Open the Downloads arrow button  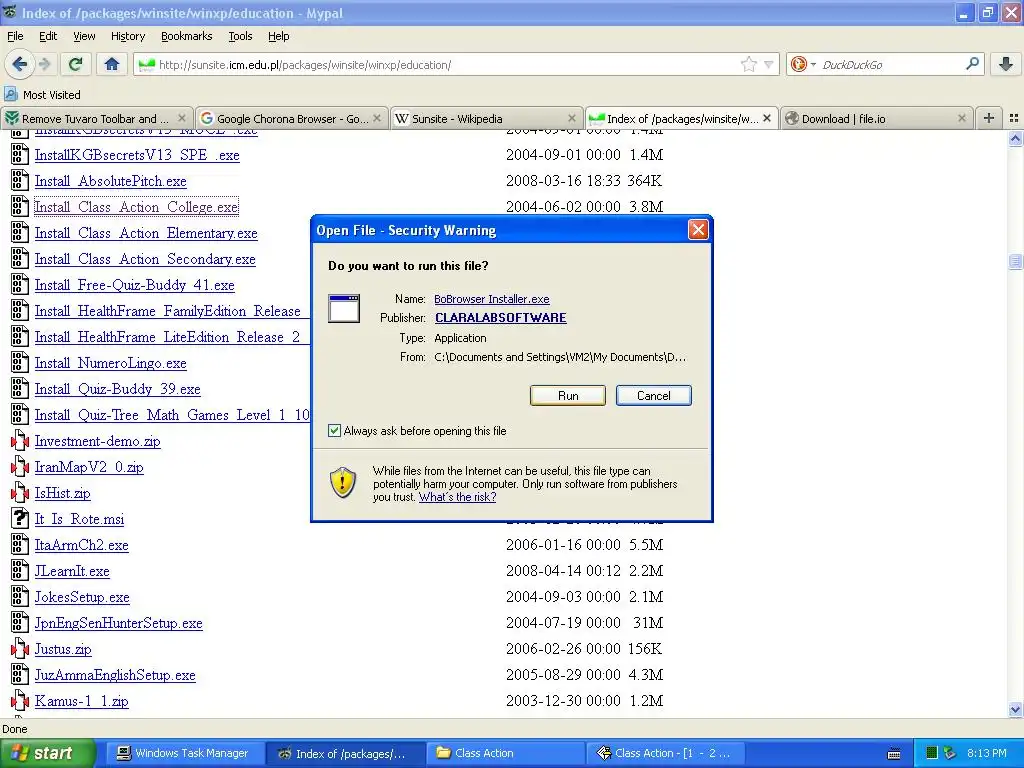coord(1006,64)
